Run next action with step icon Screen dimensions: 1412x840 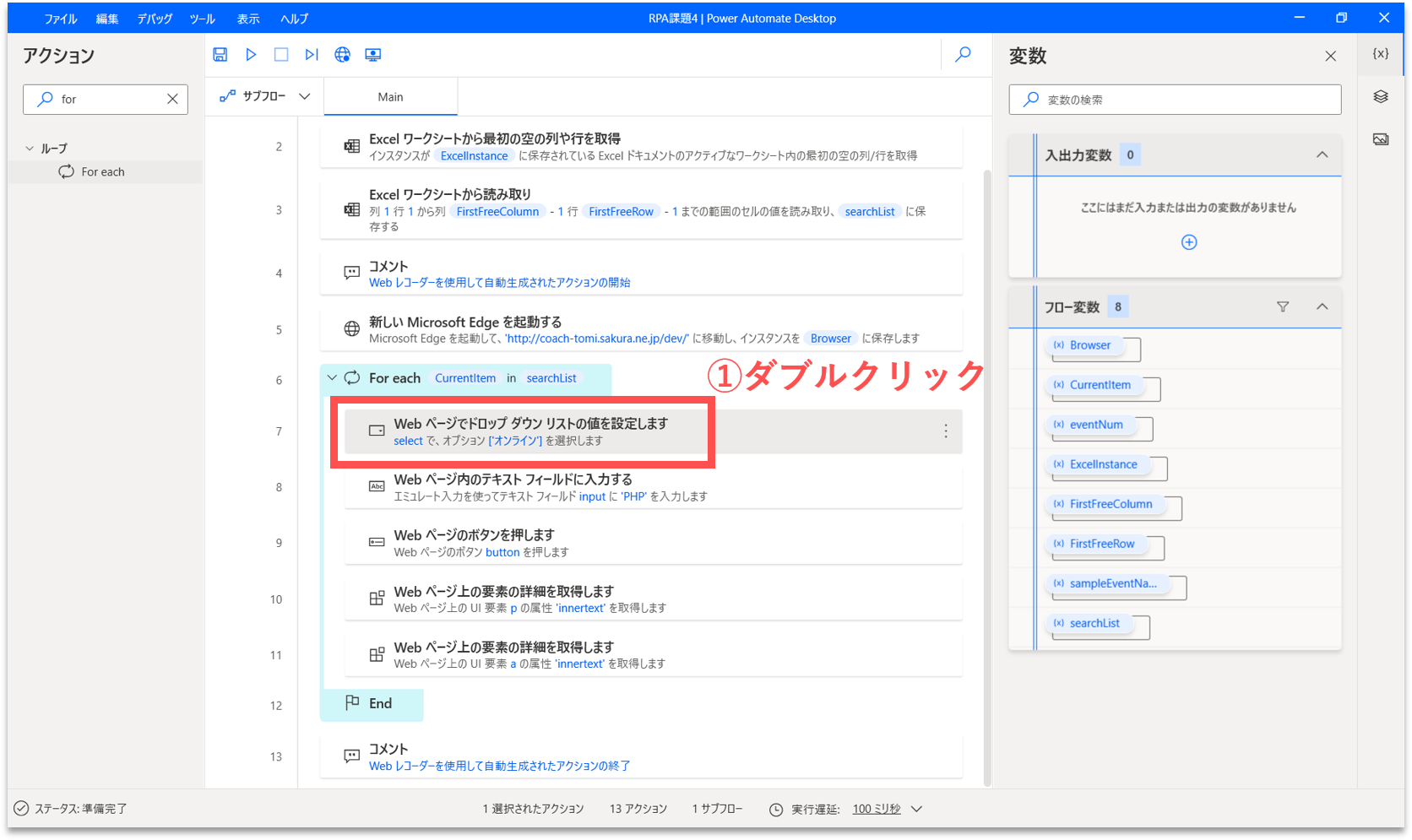(x=312, y=55)
